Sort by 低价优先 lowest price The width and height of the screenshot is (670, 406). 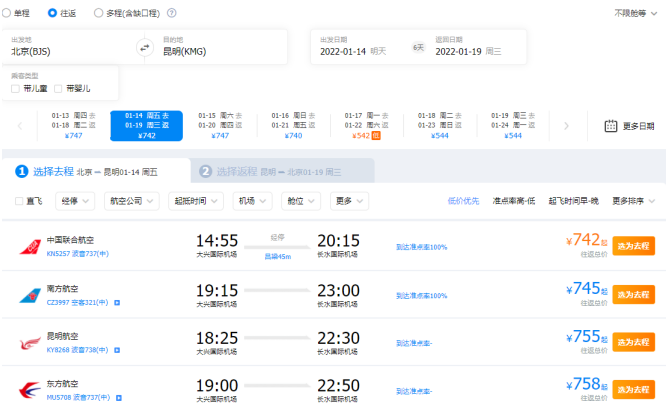(x=463, y=201)
